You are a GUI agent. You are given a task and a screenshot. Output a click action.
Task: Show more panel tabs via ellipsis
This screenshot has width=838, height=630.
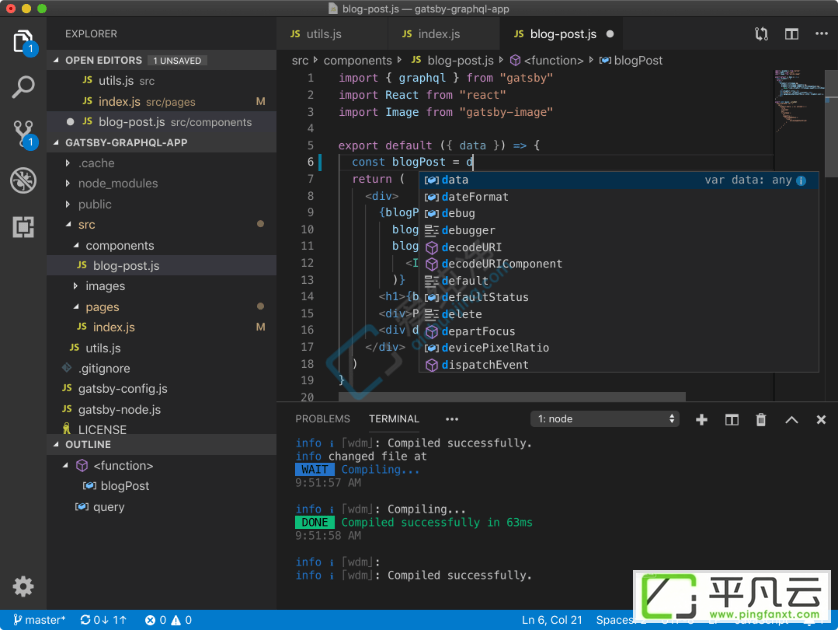tap(452, 419)
